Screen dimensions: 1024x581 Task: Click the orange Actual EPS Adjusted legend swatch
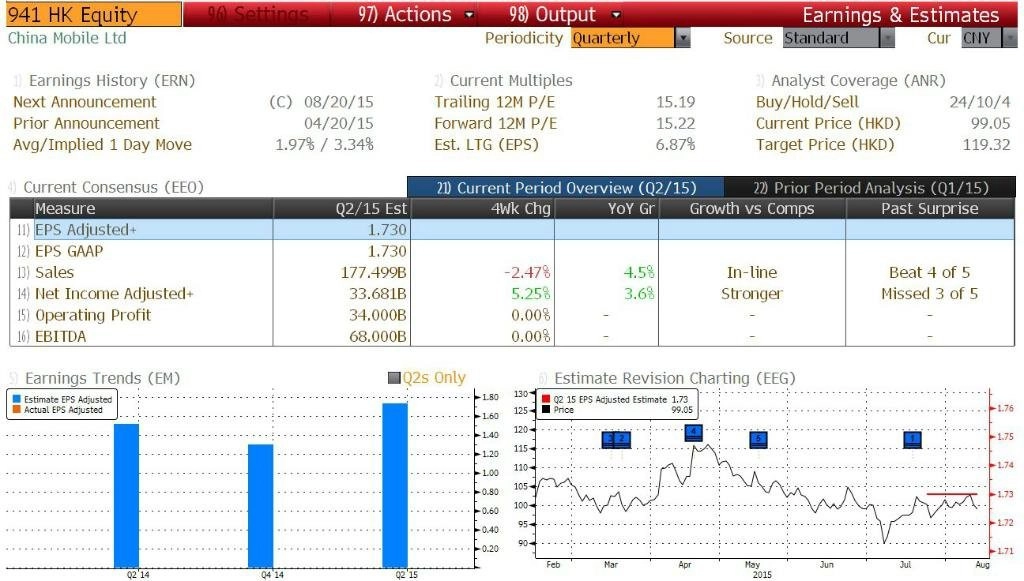(16, 409)
